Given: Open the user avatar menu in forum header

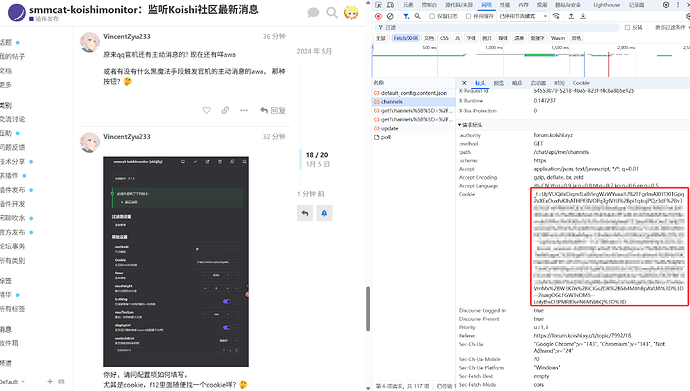Looking at the screenshot, I should [x=351, y=13].
